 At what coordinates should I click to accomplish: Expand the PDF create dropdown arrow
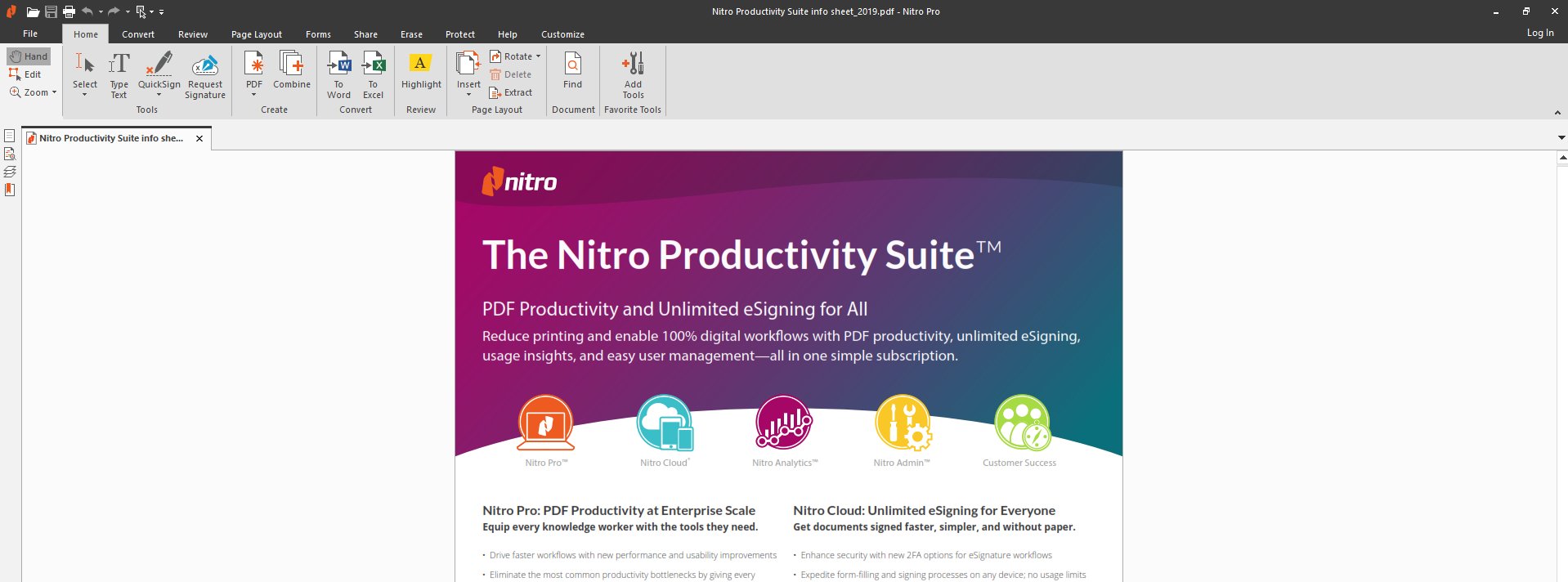click(x=254, y=95)
